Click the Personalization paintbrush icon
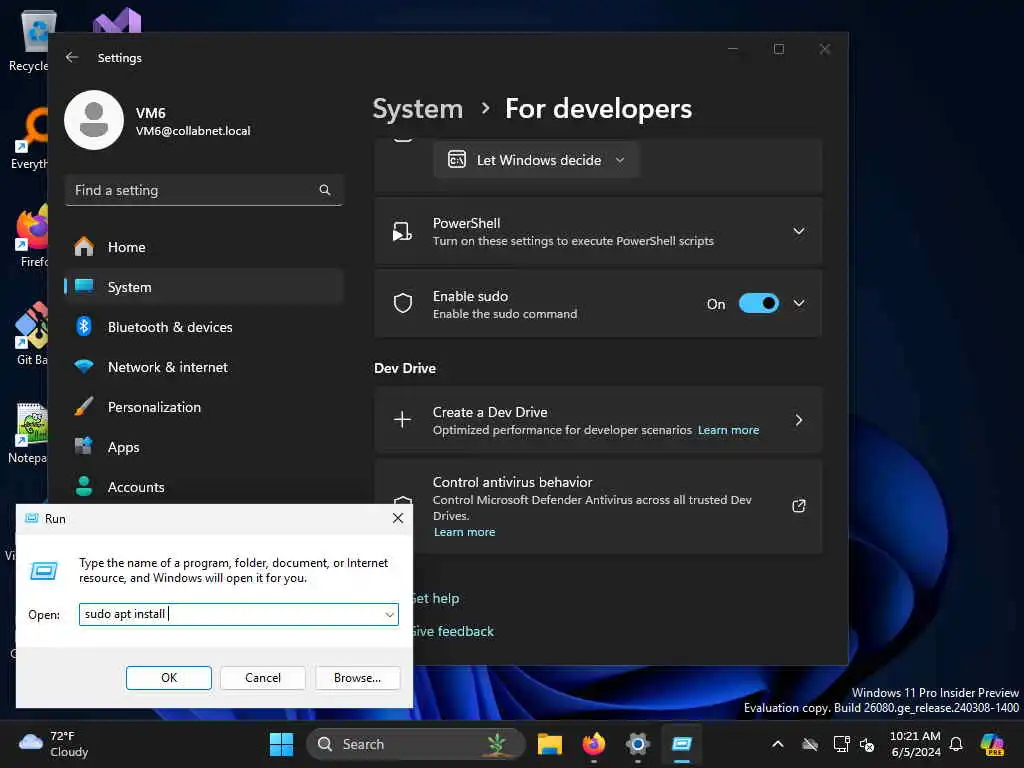1024x768 pixels. [84, 406]
